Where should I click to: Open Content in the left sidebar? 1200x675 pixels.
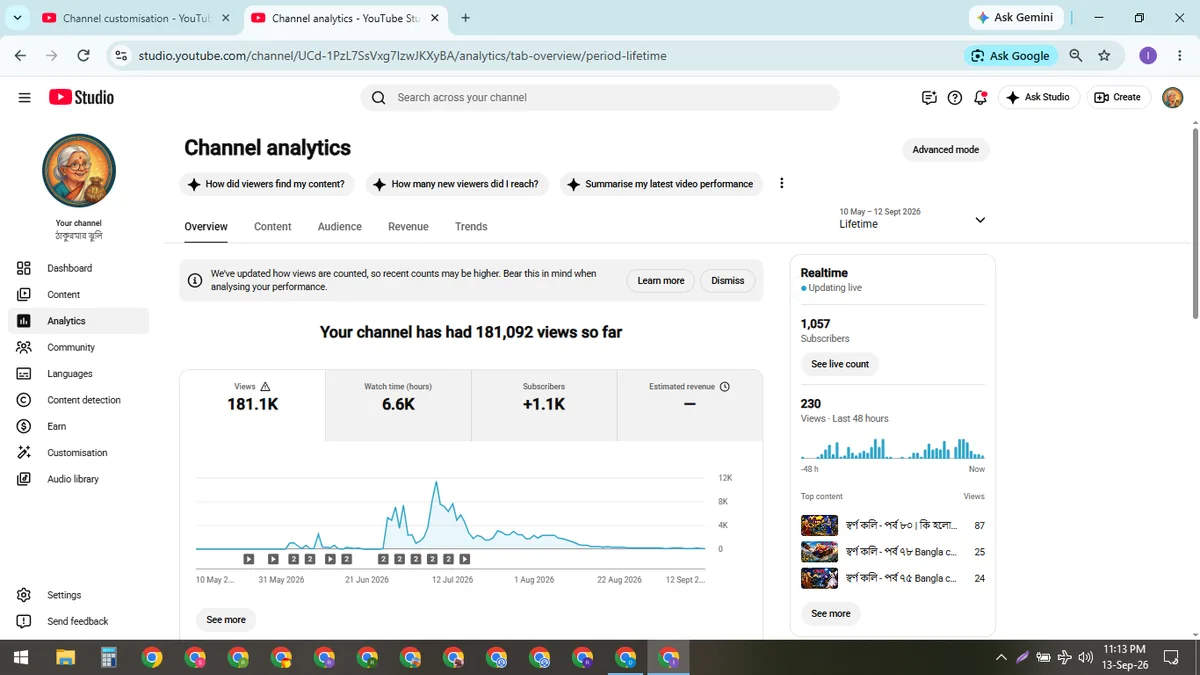pos(78,294)
